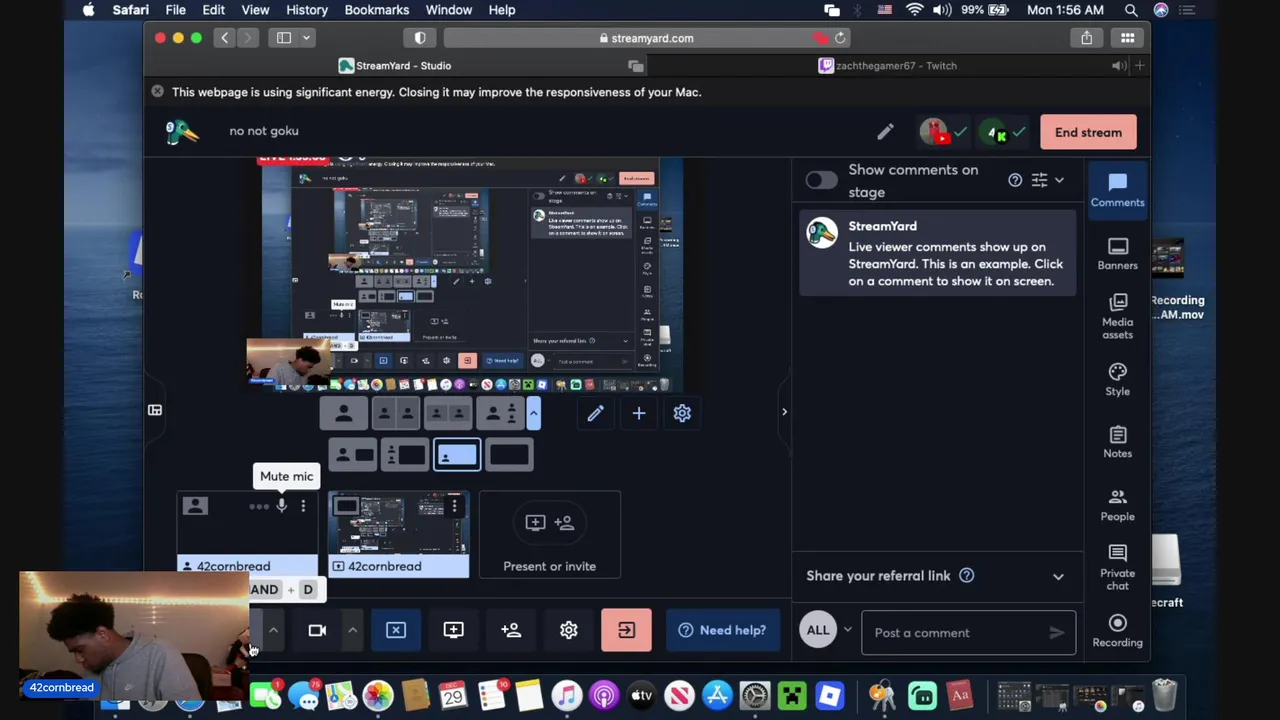Click the Invite guests icon in bottom bar
The height and width of the screenshot is (720, 1280).
pyautogui.click(x=511, y=630)
